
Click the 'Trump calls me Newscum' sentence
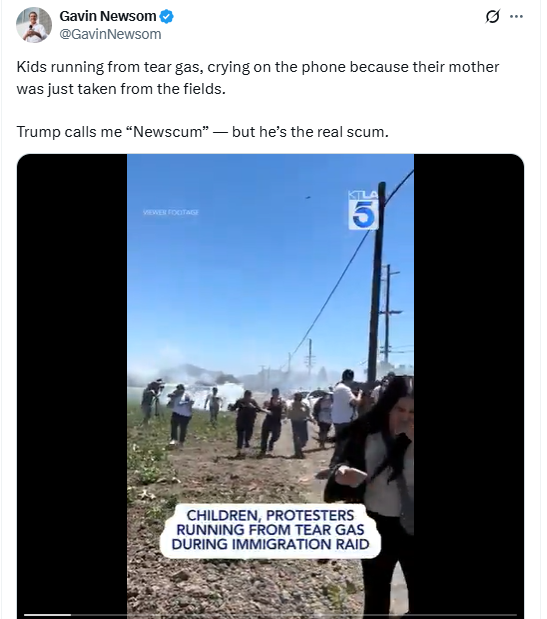202,131
